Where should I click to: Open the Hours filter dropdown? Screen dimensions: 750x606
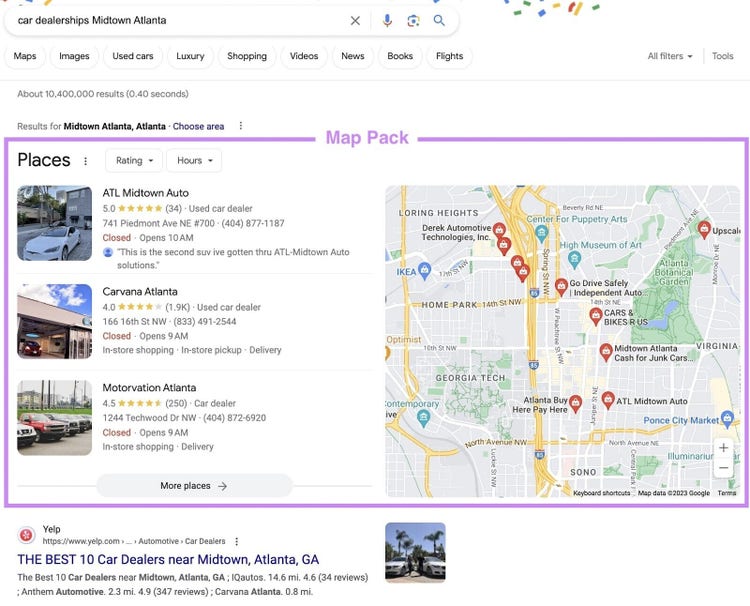click(x=194, y=161)
